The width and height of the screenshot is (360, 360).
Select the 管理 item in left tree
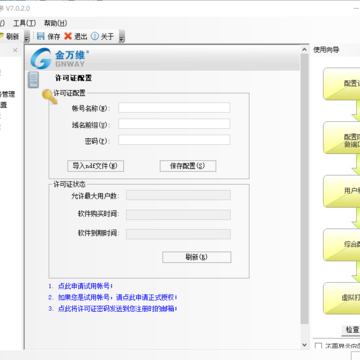click(8, 94)
